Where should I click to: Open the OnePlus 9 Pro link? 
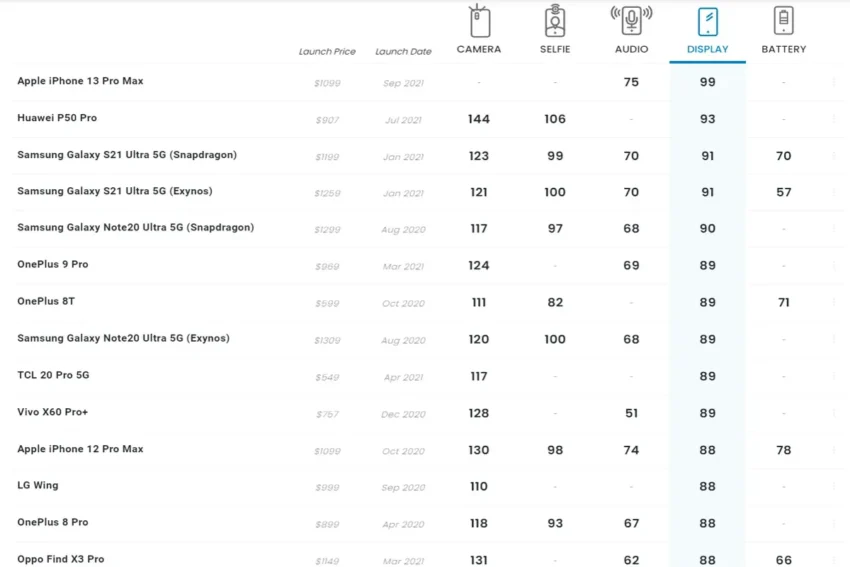pos(53,265)
